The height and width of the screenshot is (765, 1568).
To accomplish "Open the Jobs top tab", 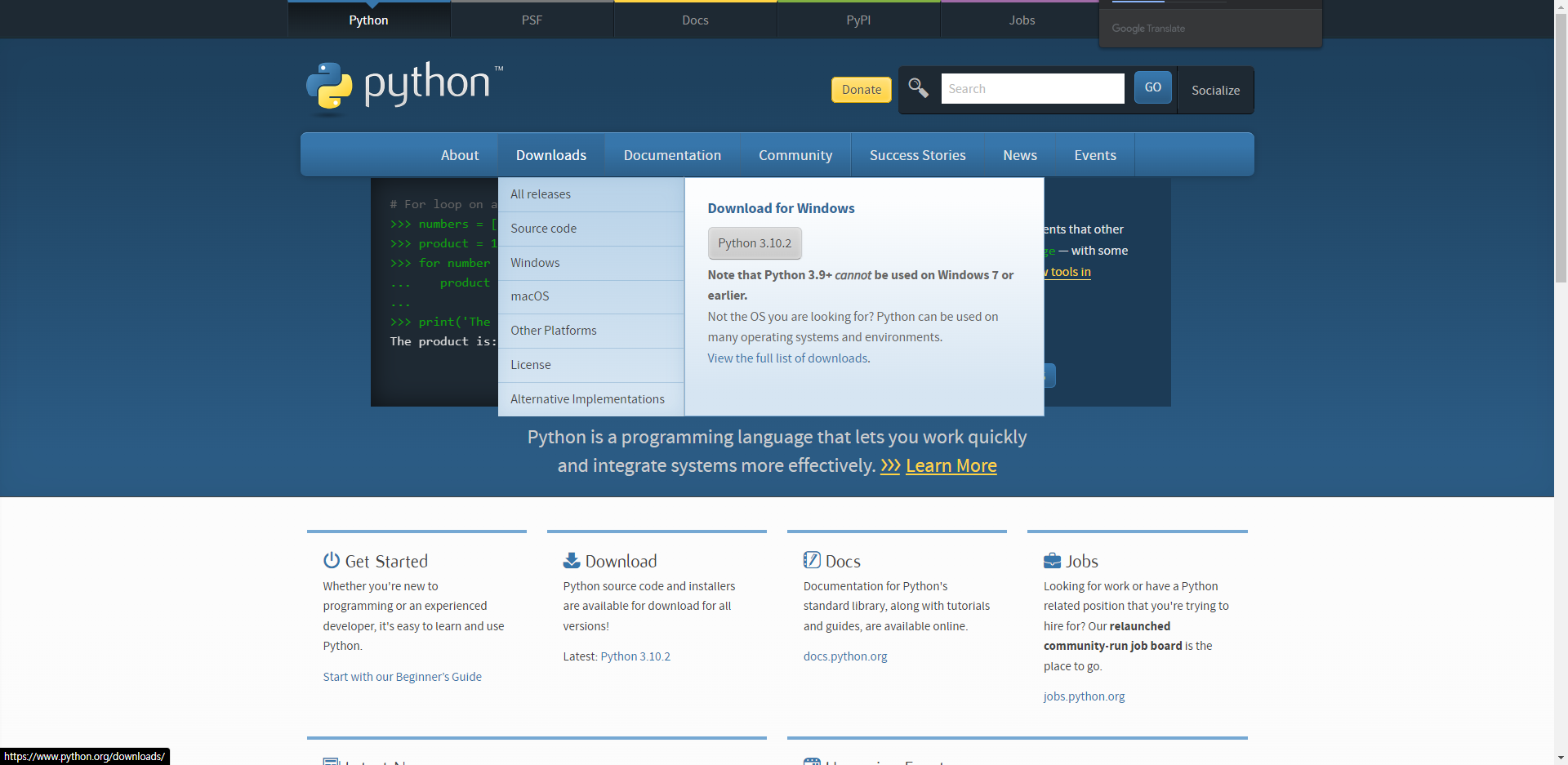I will pos(1022,20).
